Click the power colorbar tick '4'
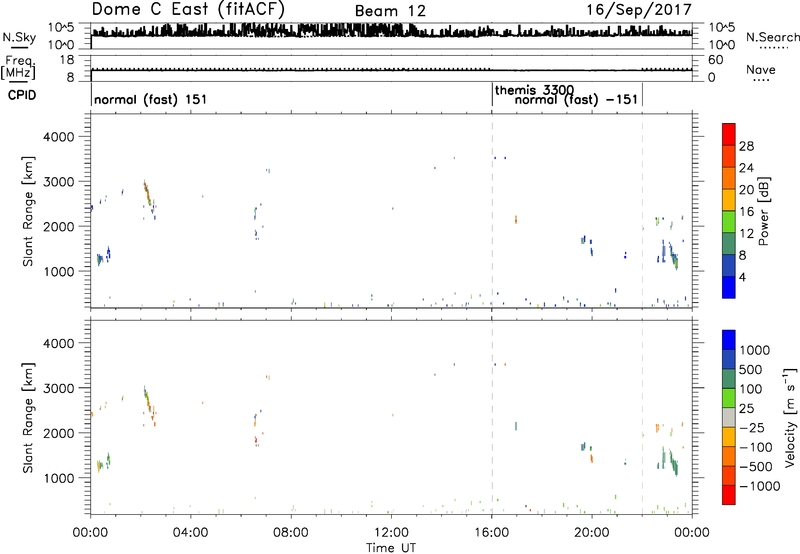The image size is (800, 554). (x=742, y=277)
